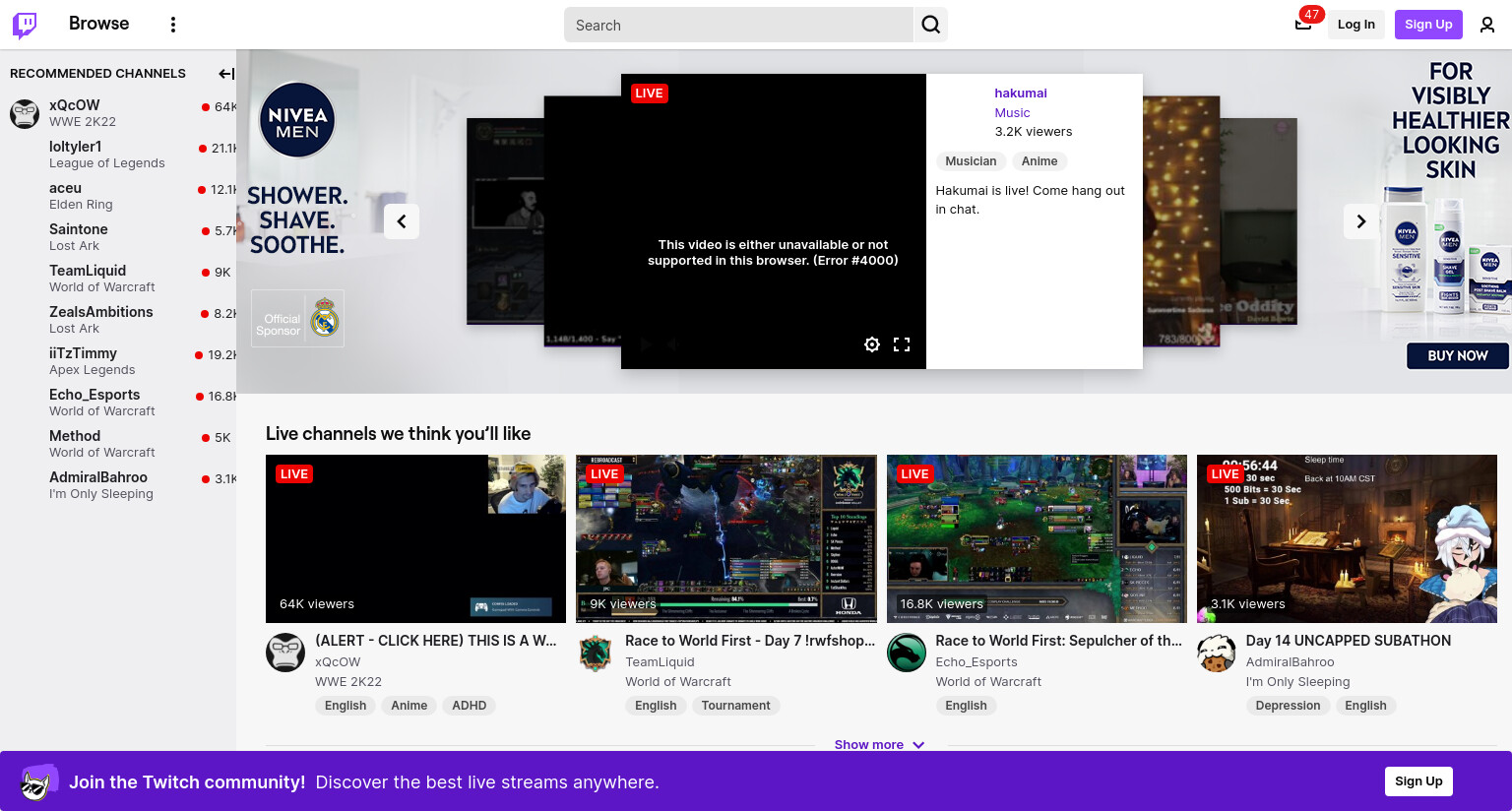
Task: Open Music category link
Action: coord(1012,113)
